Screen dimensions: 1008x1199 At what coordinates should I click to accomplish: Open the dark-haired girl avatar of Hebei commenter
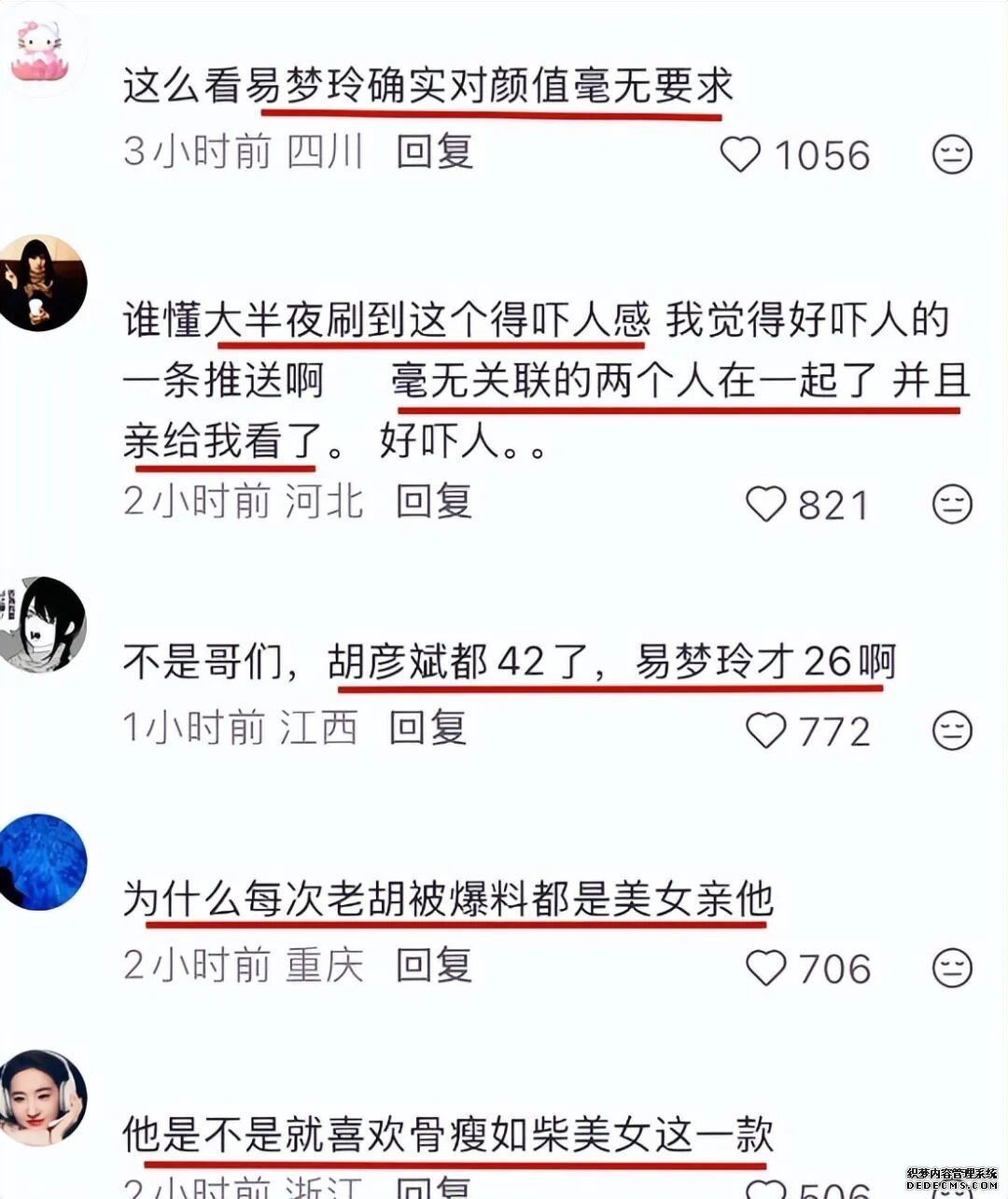click(x=43, y=283)
